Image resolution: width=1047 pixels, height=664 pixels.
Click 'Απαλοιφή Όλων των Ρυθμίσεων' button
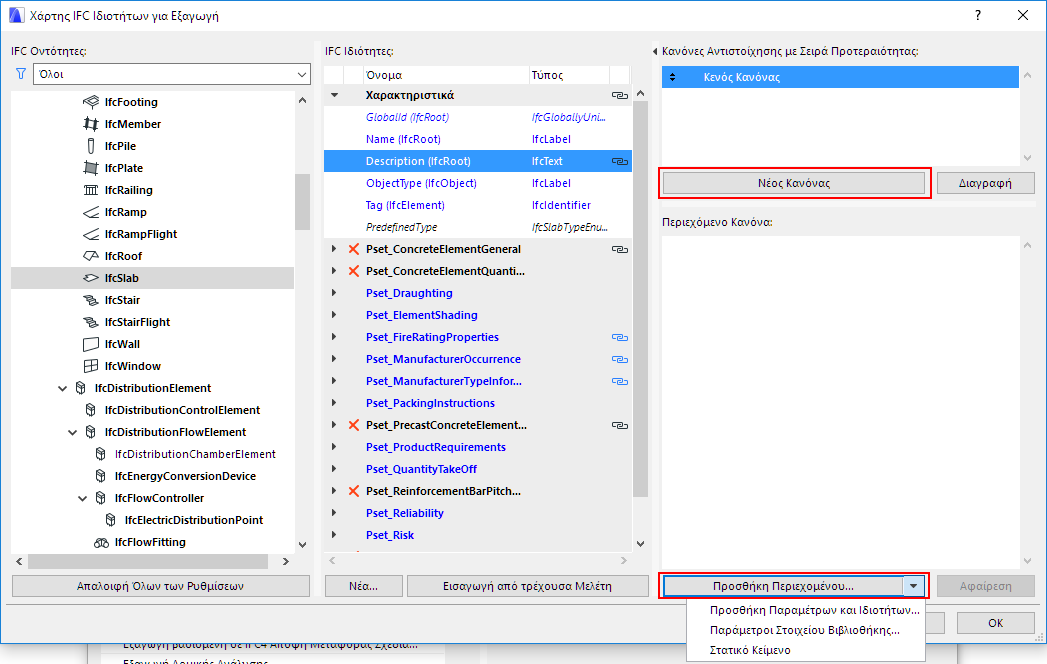click(x=160, y=586)
